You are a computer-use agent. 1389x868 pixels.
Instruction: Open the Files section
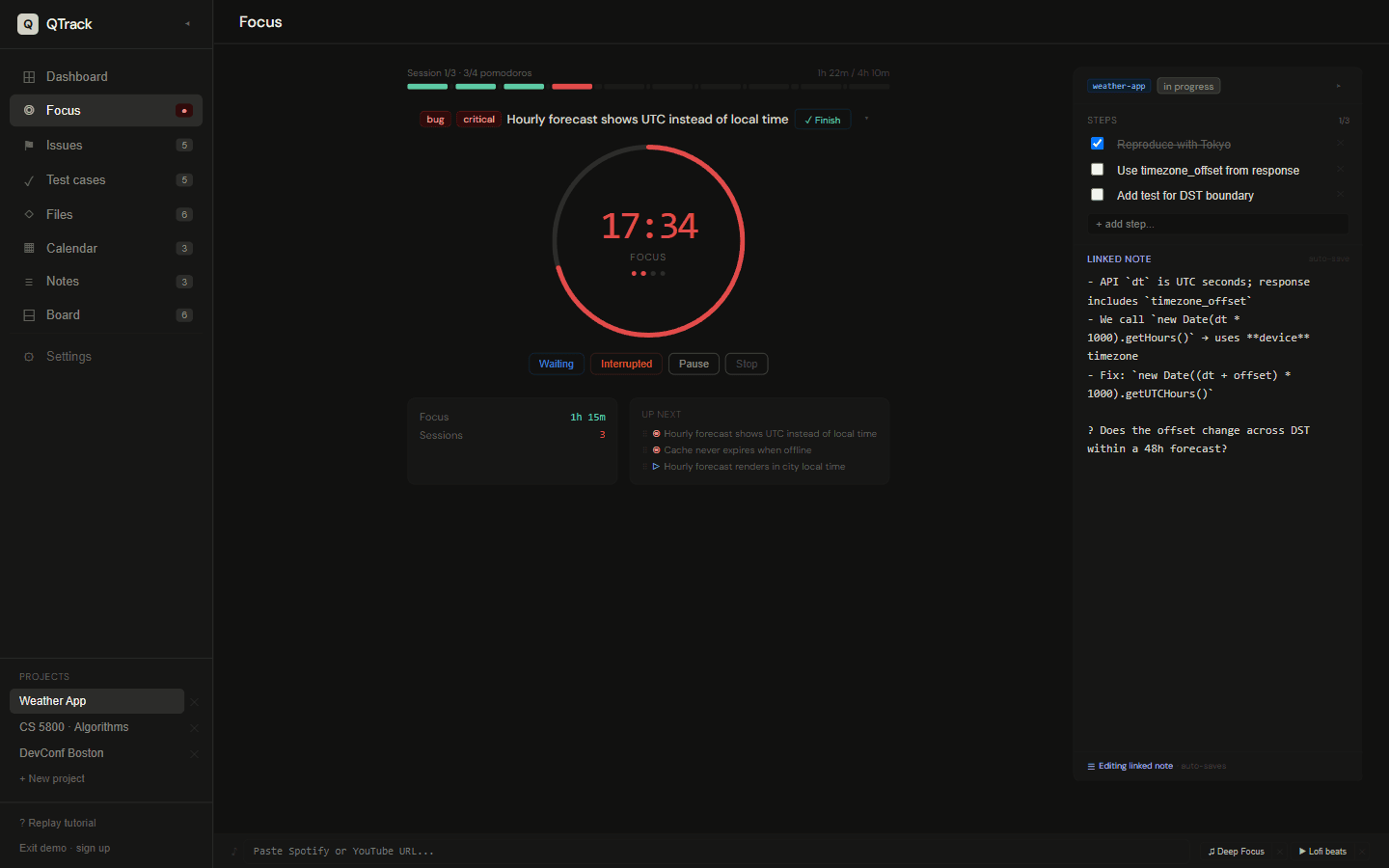pos(106,214)
